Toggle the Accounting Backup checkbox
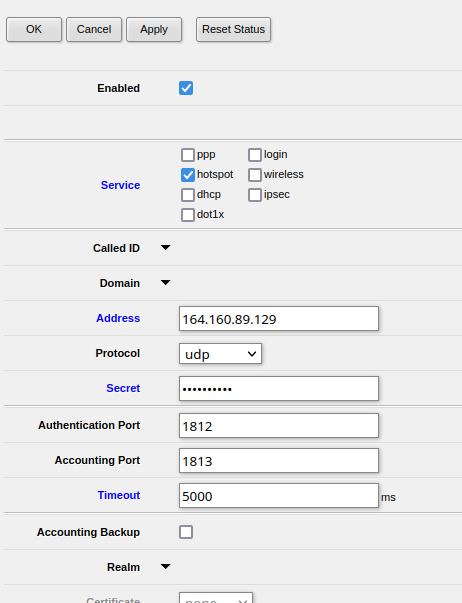 (x=186, y=532)
